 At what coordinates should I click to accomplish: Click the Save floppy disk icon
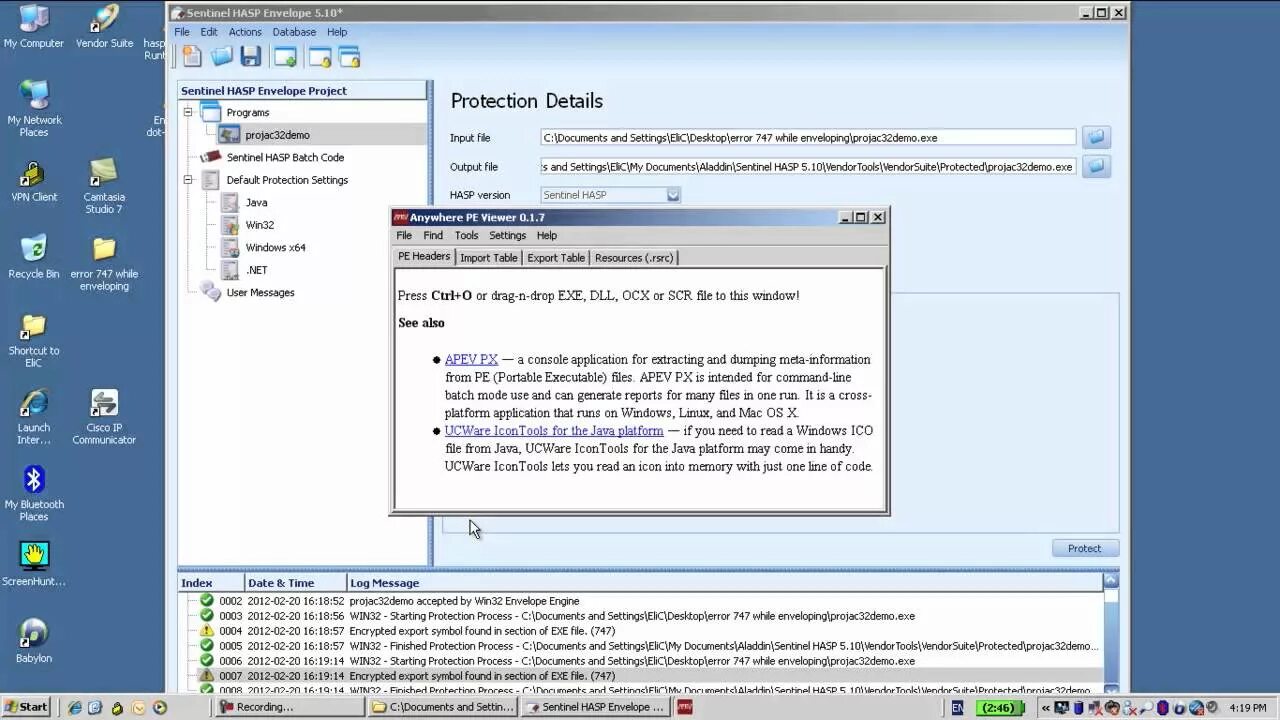tap(250, 57)
